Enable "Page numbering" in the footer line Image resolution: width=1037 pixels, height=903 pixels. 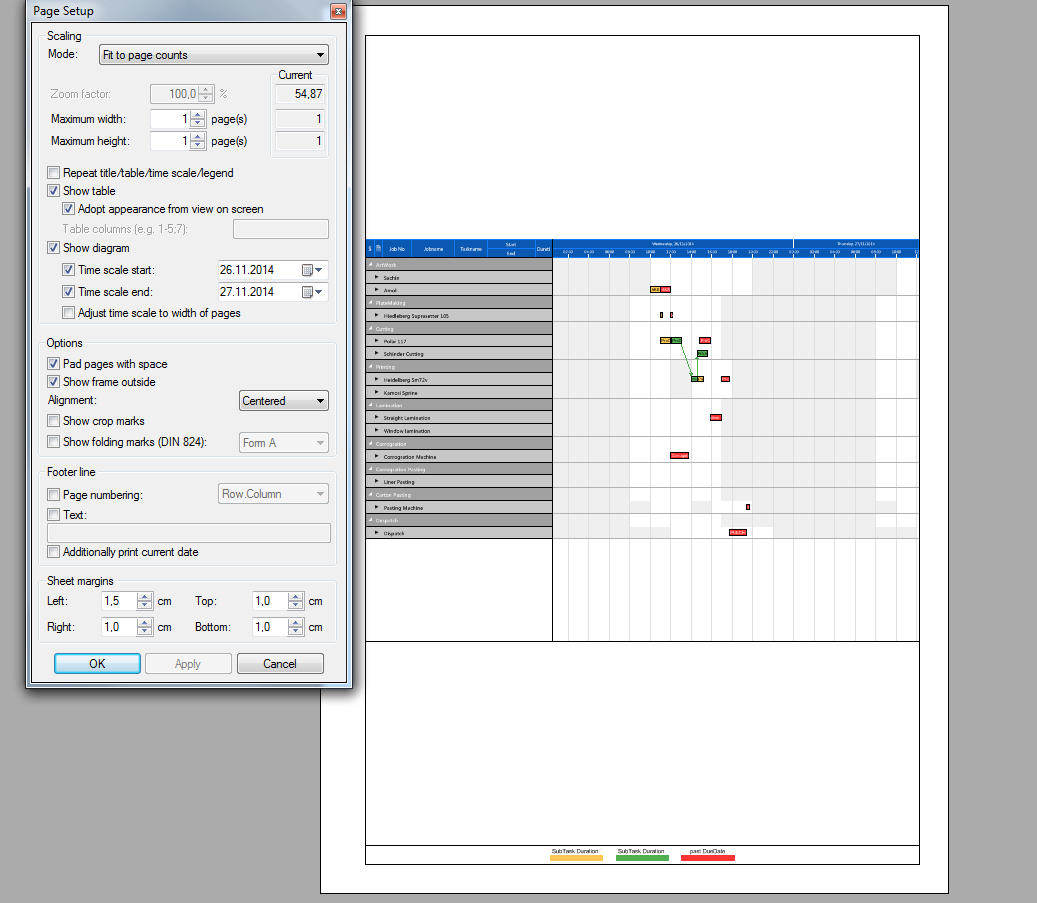(53, 493)
